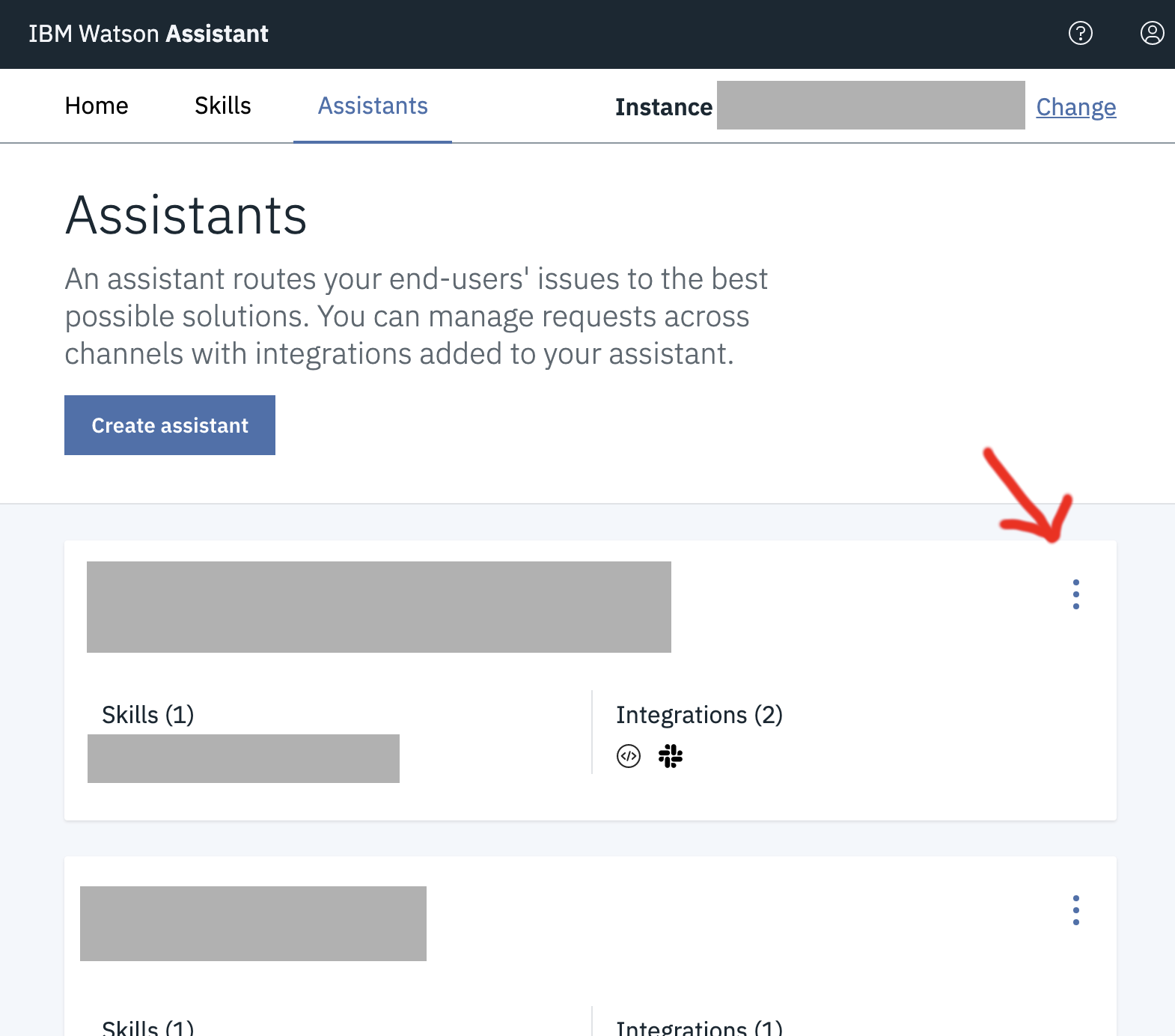Click the Slack integration icon
The width and height of the screenshot is (1175, 1036).
pos(671,756)
